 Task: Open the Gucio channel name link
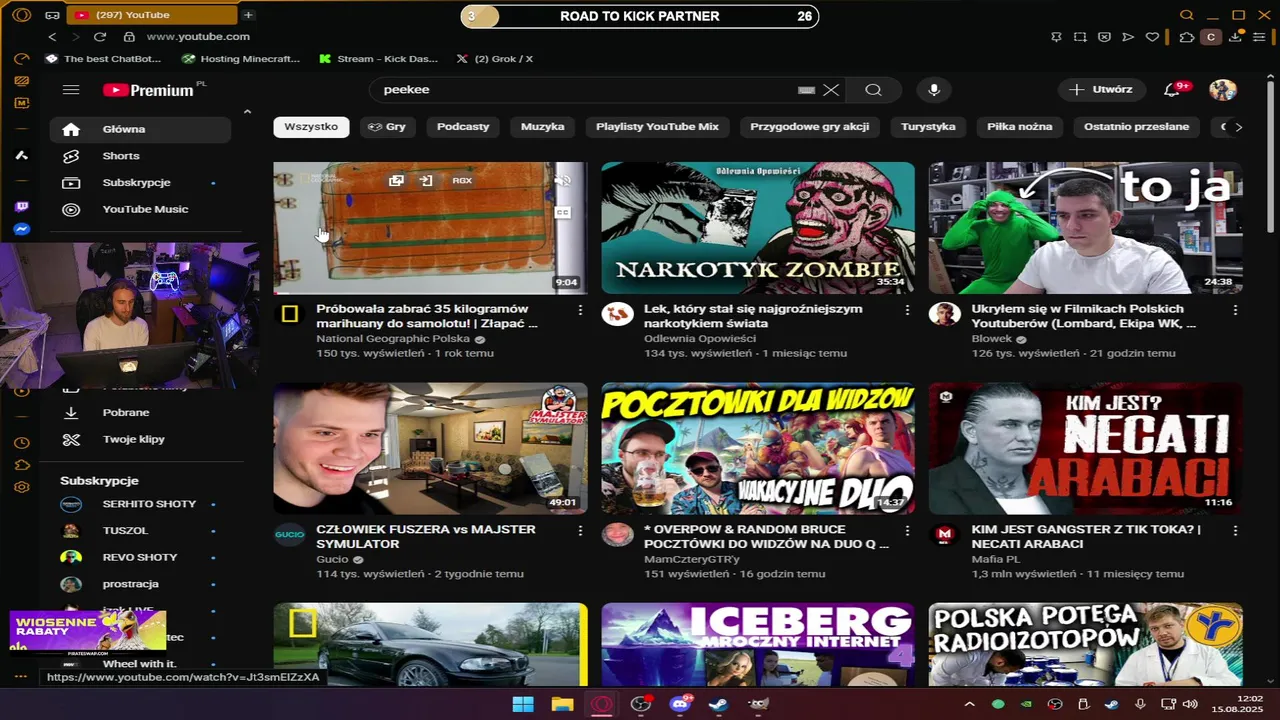coord(332,559)
